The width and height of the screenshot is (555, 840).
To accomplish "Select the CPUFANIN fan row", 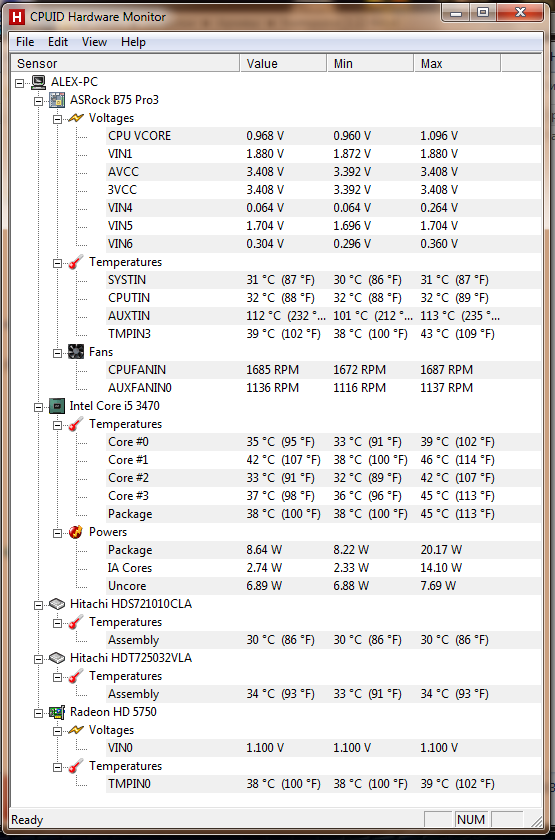I will (x=324, y=370).
